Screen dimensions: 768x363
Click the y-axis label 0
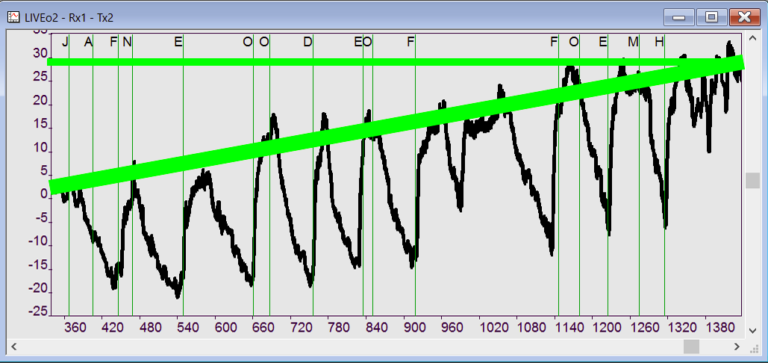(44, 195)
